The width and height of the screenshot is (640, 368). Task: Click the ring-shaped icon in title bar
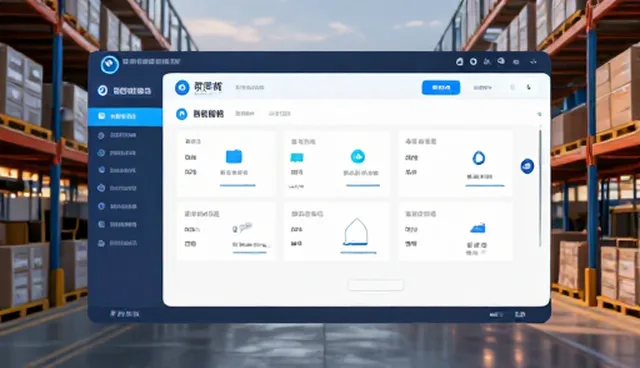(x=473, y=62)
